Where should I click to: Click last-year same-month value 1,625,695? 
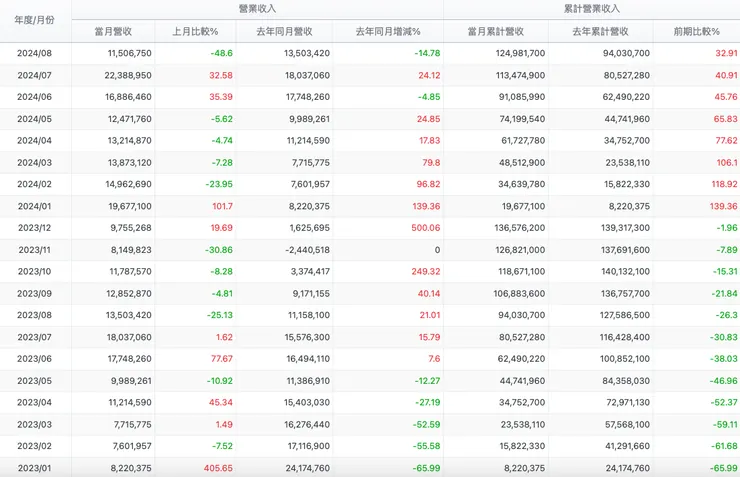(x=310, y=228)
